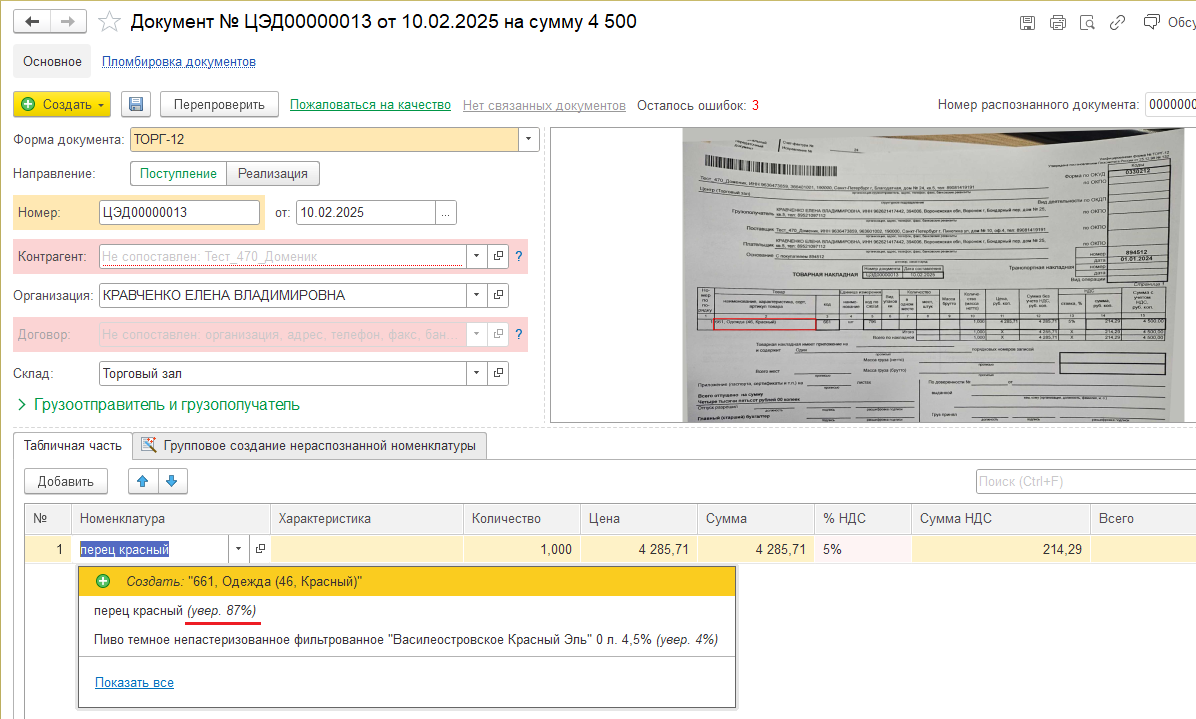This screenshot has height=719, width=1196.
Task: Open the Форма документа dropdown
Action: coord(529,140)
